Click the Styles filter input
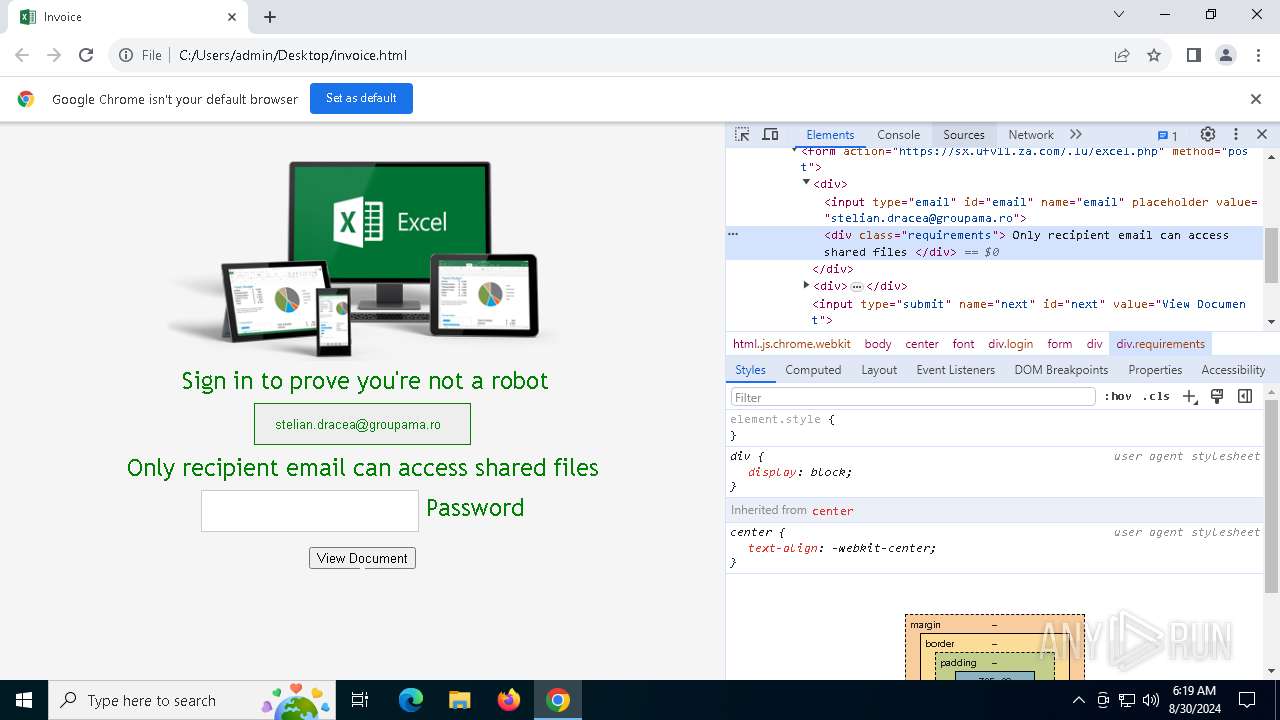Viewport: 1280px width, 720px height. tap(912, 397)
